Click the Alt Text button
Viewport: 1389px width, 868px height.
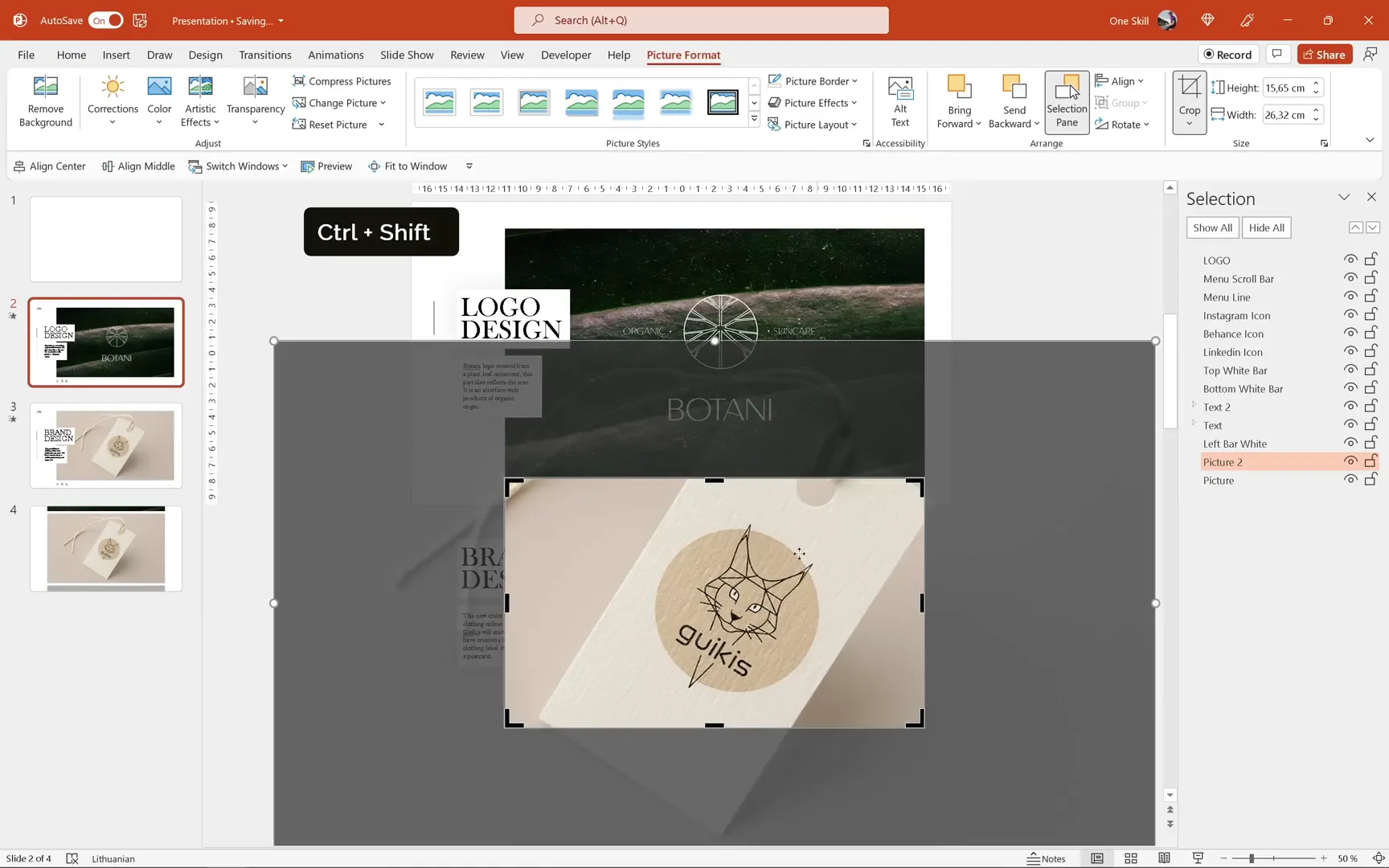point(900,101)
